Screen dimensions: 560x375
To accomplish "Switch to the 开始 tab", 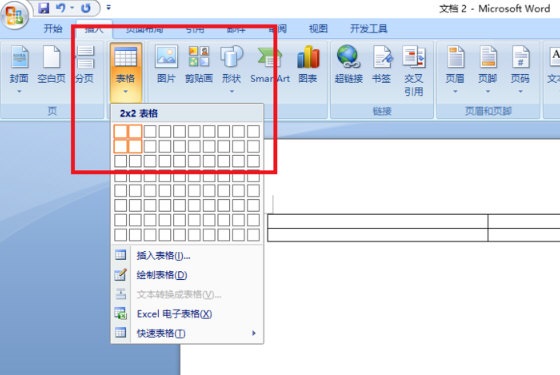I will coord(53,29).
